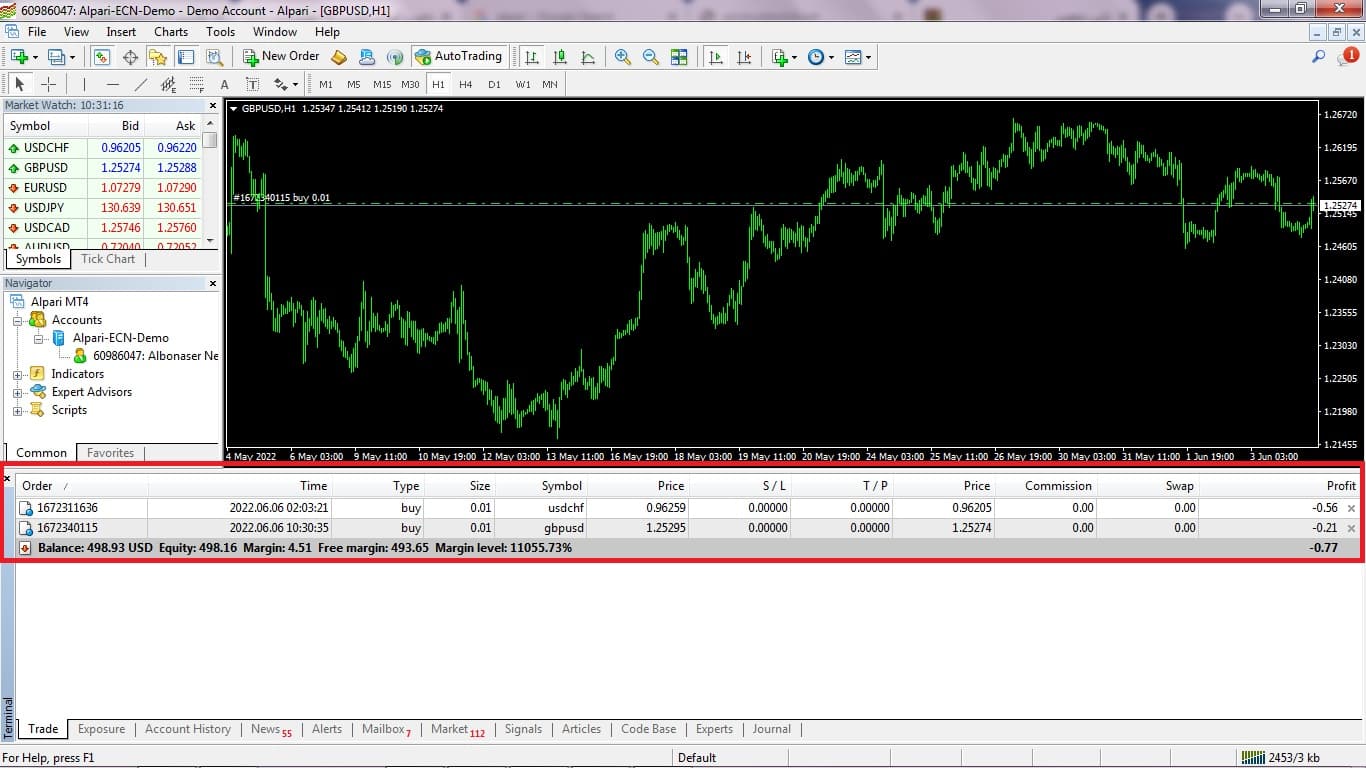
Task: Switch timeframe to D1
Action: click(x=494, y=84)
